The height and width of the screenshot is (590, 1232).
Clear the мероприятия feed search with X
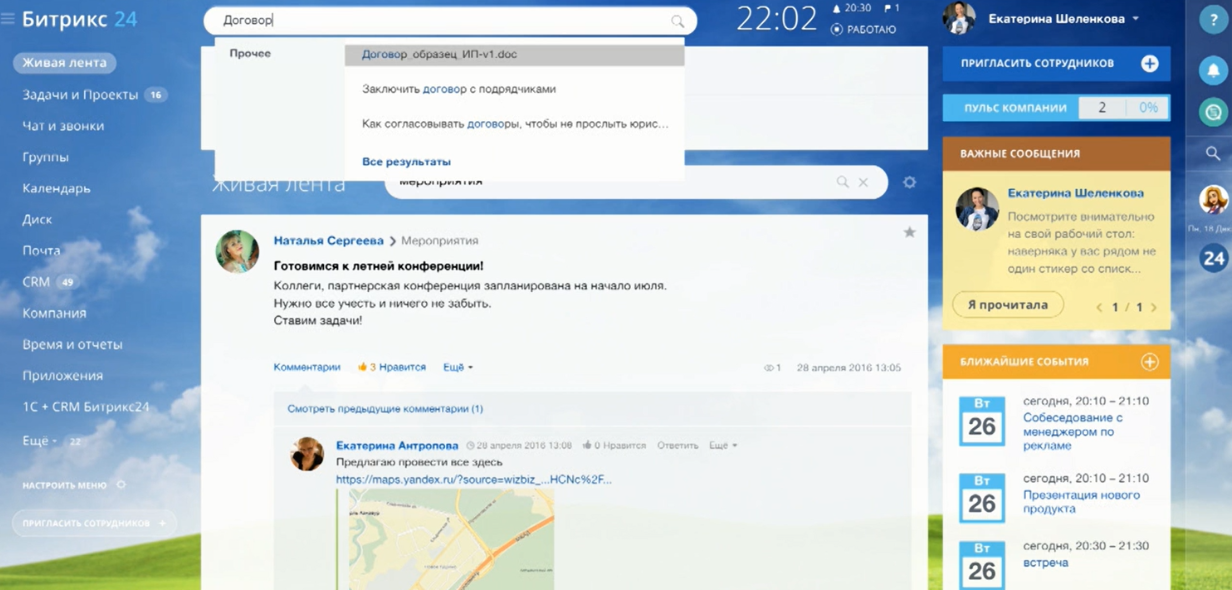tap(863, 182)
